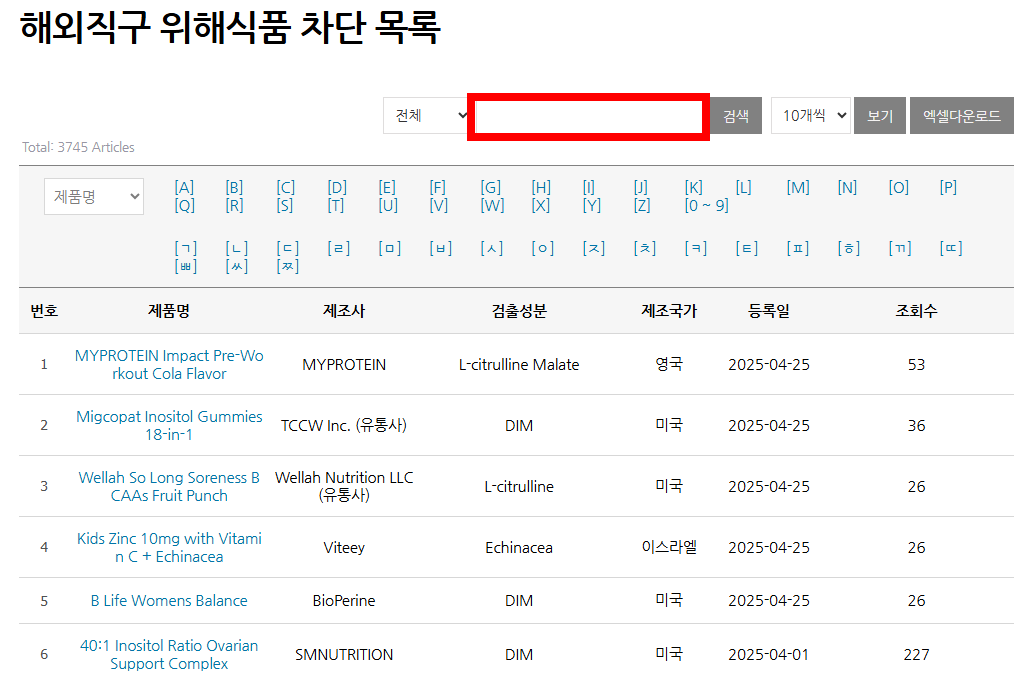Select the TCCW Inc. (유통사) manufacturer cell
This screenshot has width=1024, height=676.
coord(344,425)
